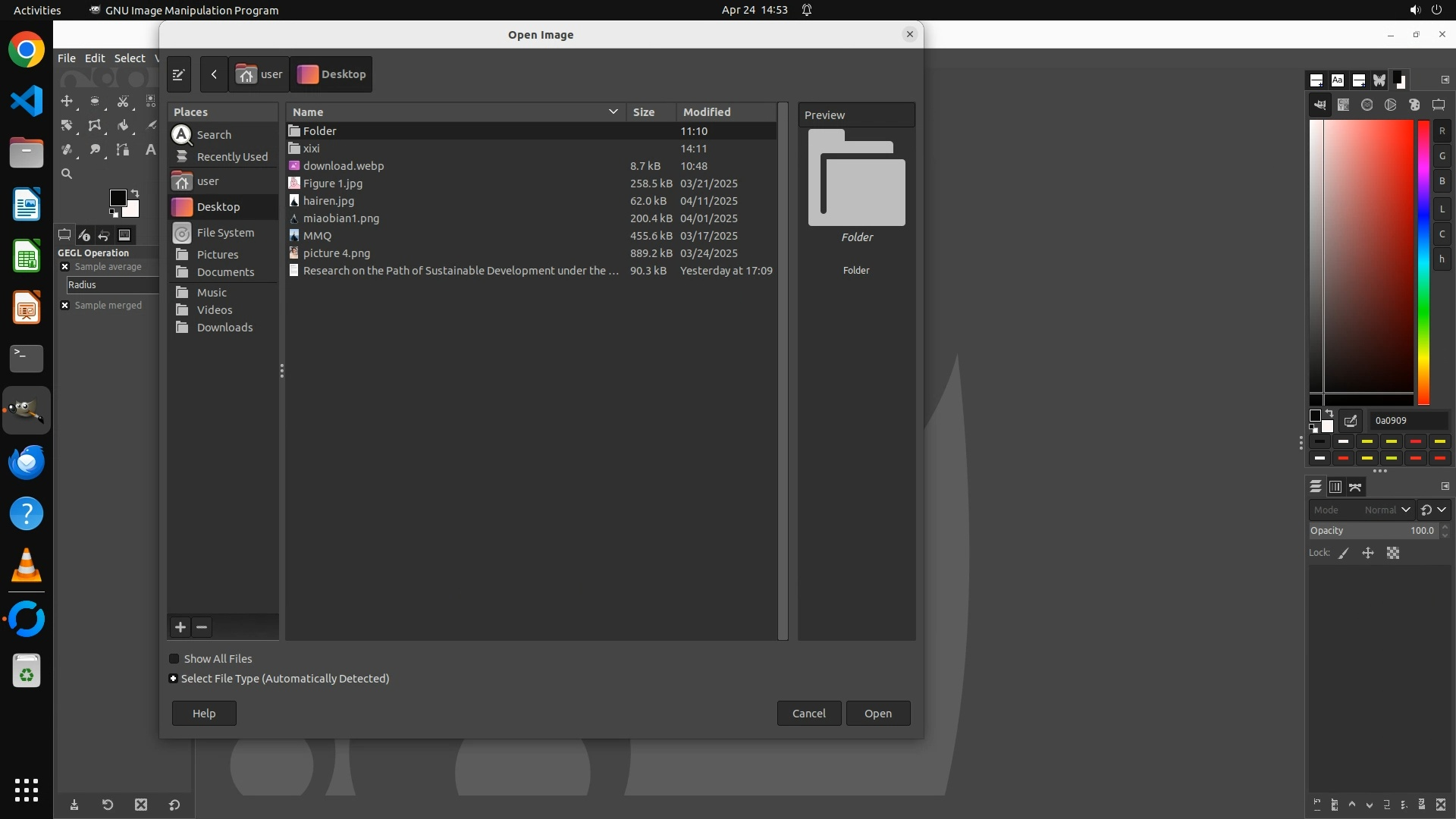
Task: Click the Cancel button
Action: click(808, 714)
